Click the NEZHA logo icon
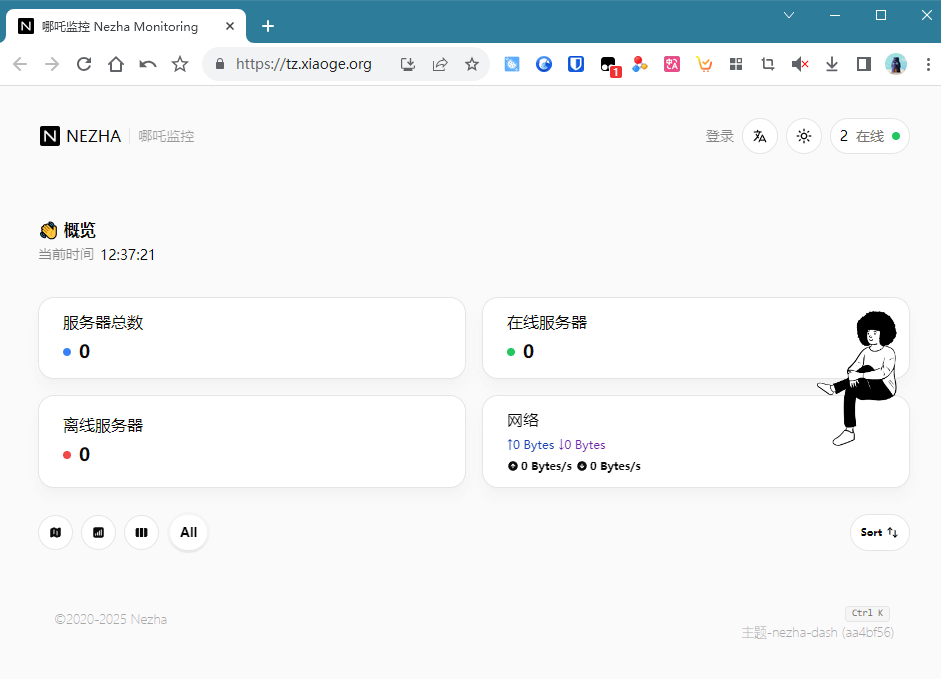Viewport: 941px width, 679px height. click(50, 136)
